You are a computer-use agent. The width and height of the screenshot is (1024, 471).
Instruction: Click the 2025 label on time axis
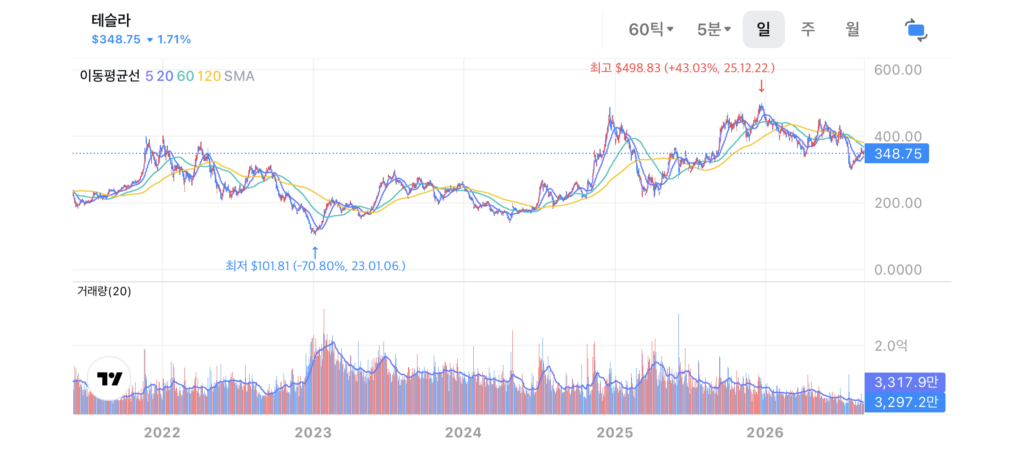[x=615, y=432]
